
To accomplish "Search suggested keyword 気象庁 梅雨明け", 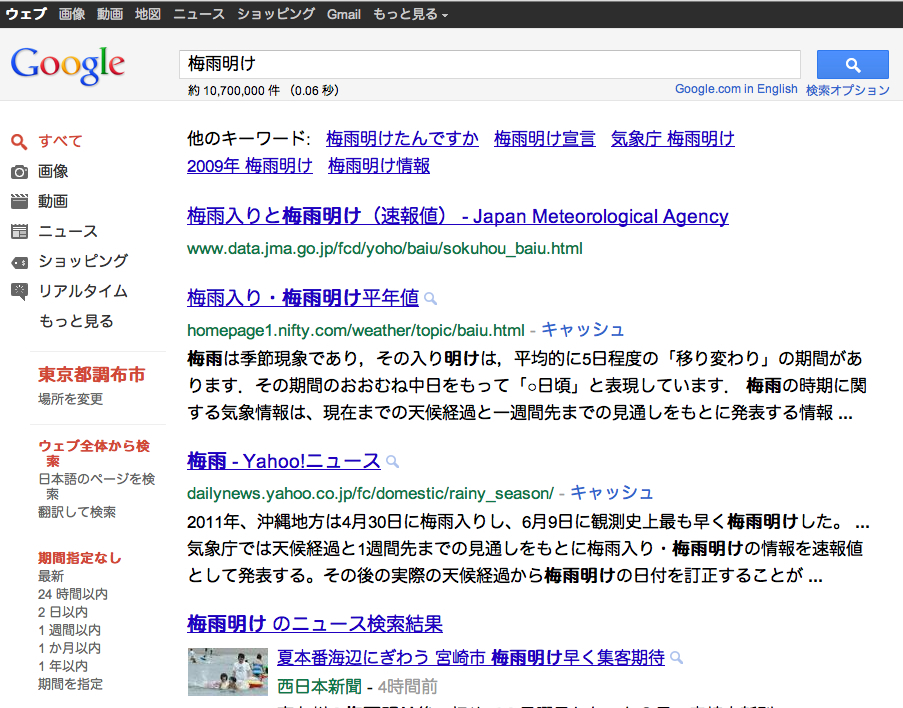I will (673, 139).
